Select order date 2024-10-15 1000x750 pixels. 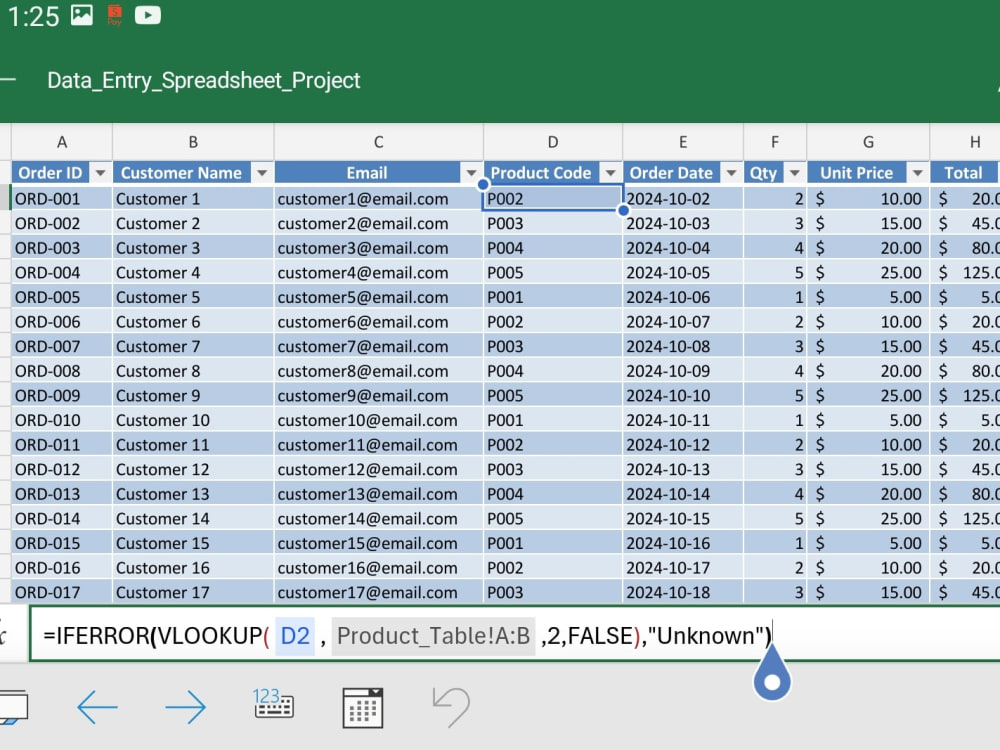(682, 518)
